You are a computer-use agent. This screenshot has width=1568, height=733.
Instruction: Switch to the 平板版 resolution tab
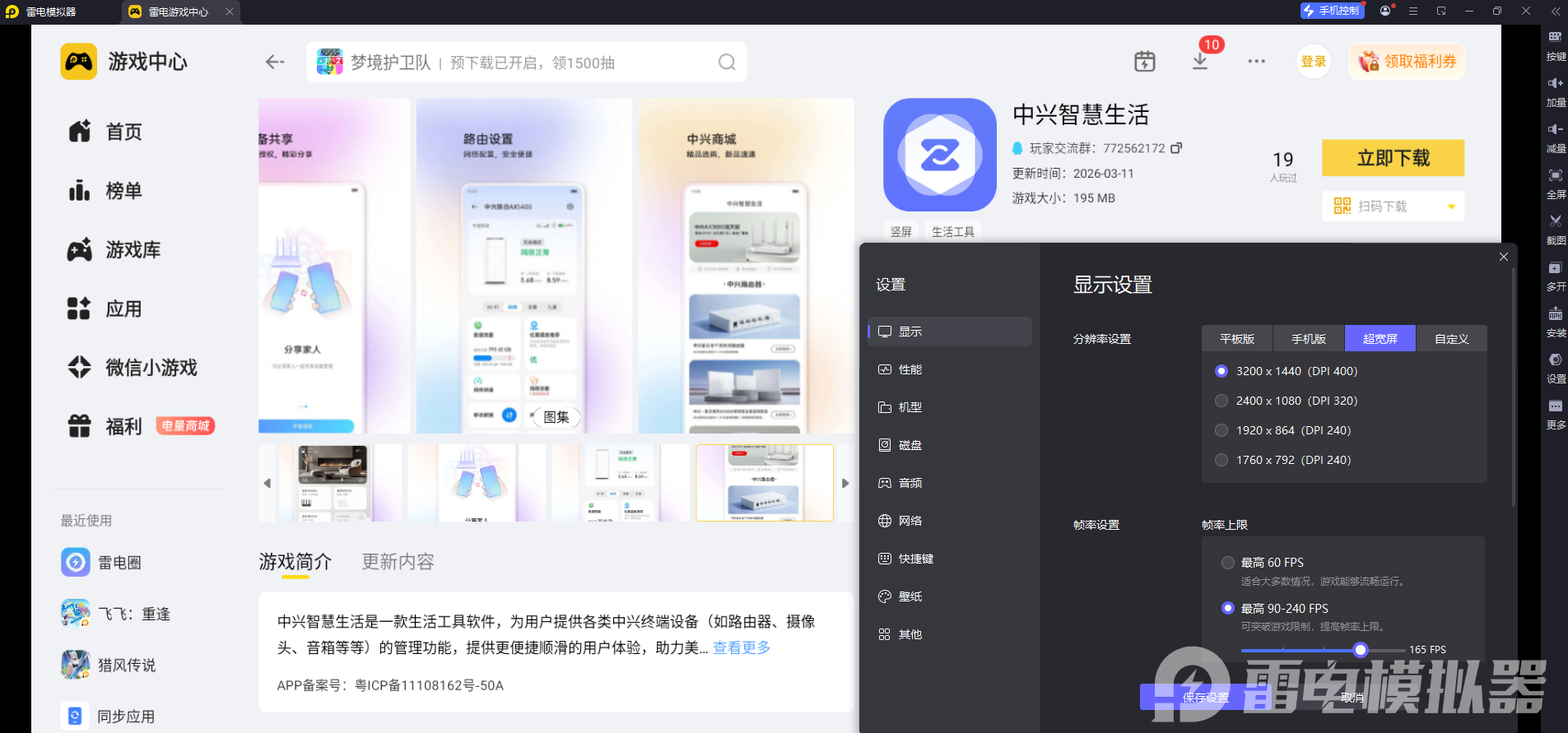pyautogui.click(x=1237, y=338)
